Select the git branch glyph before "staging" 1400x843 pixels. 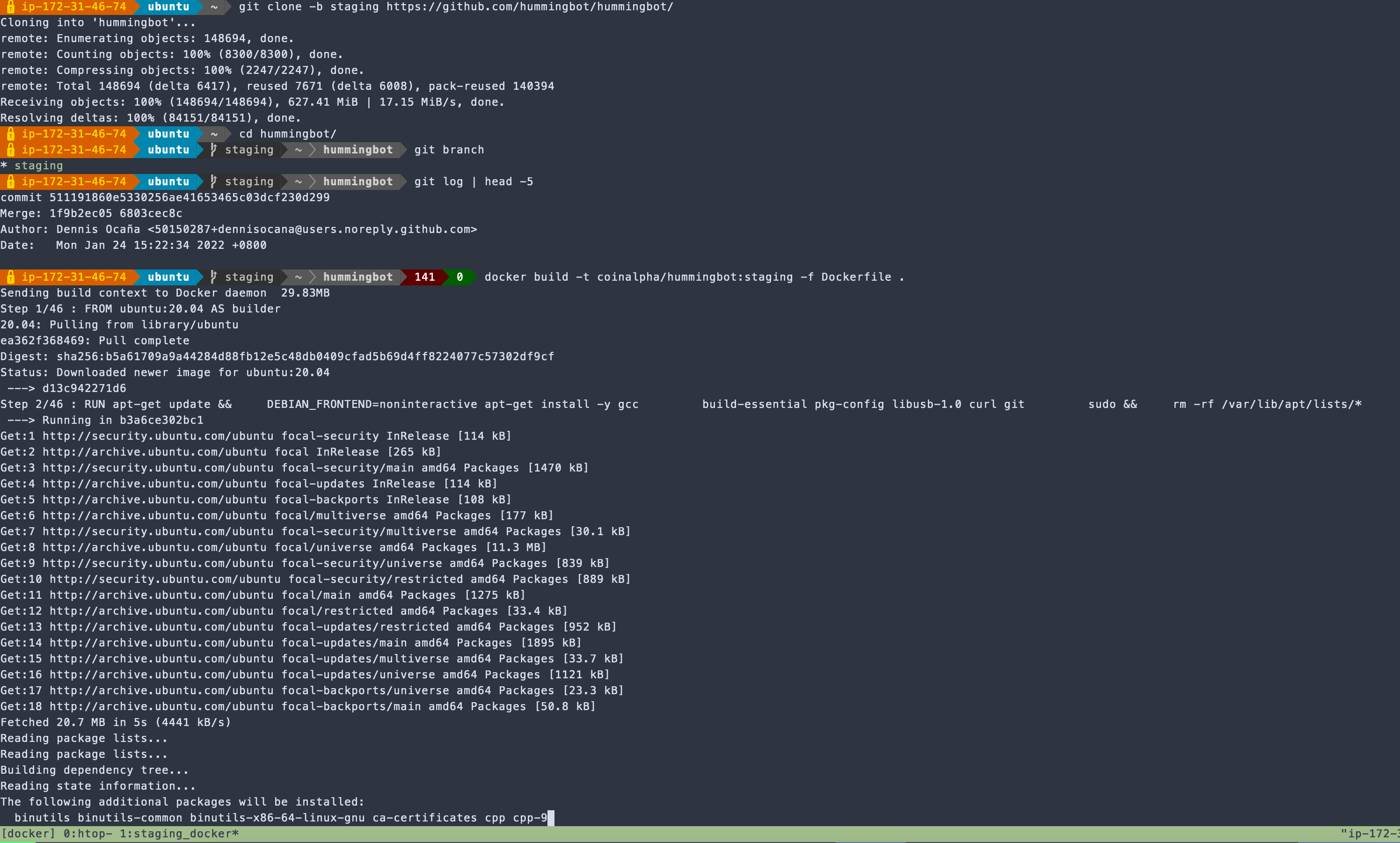point(214,149)
